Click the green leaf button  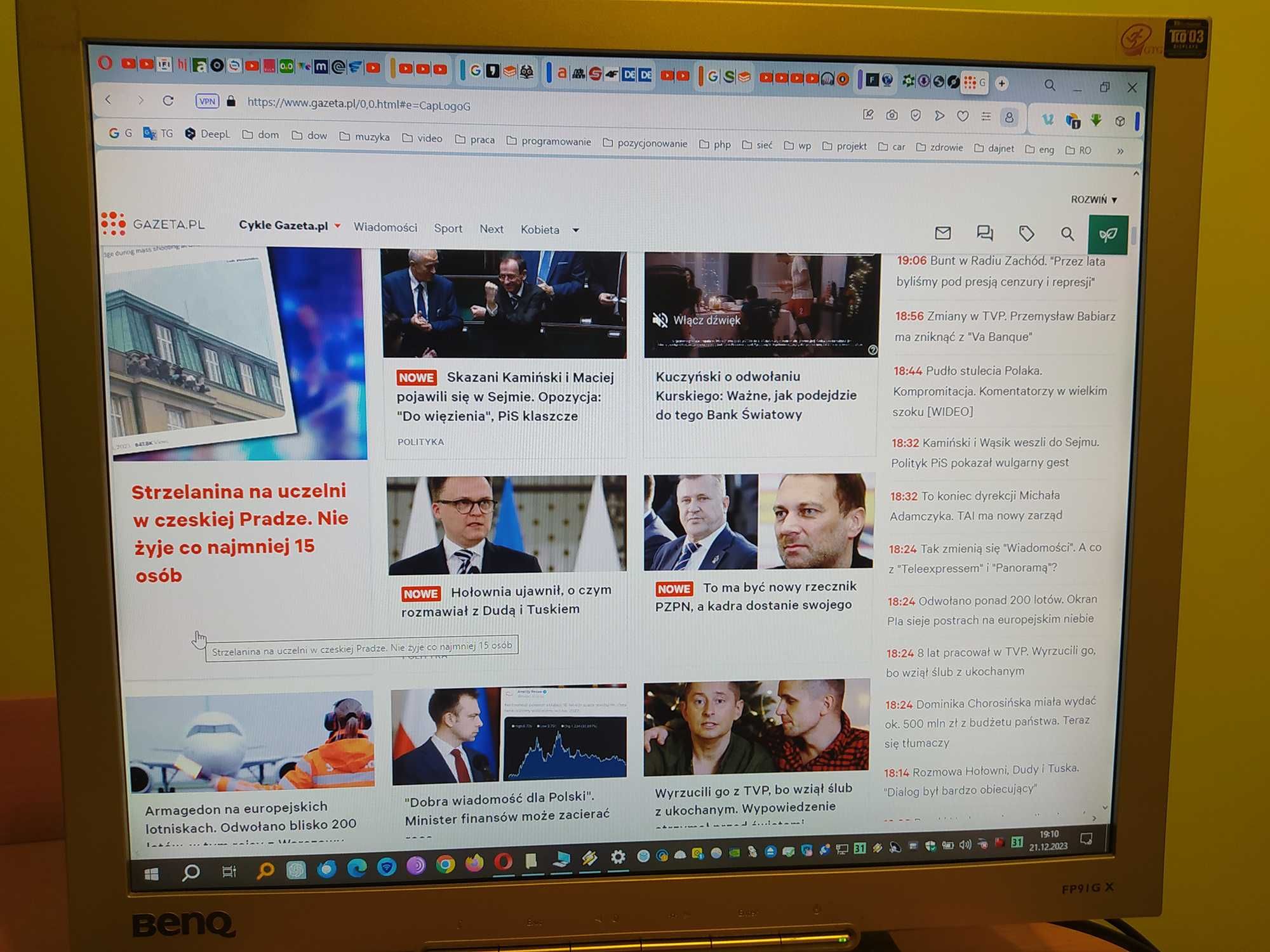(1108, 235)
